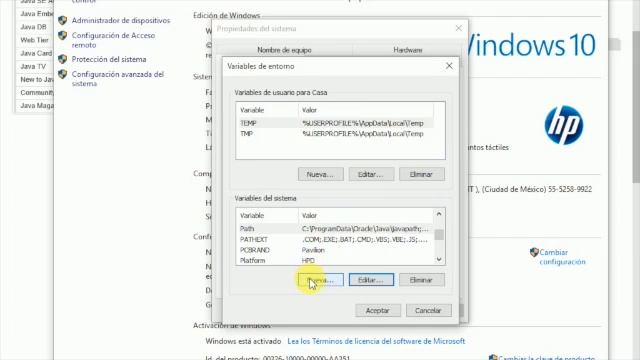Open Configuración de Acceso remoto link
Viewport: 640px width, 360px height.
[113, 40]
